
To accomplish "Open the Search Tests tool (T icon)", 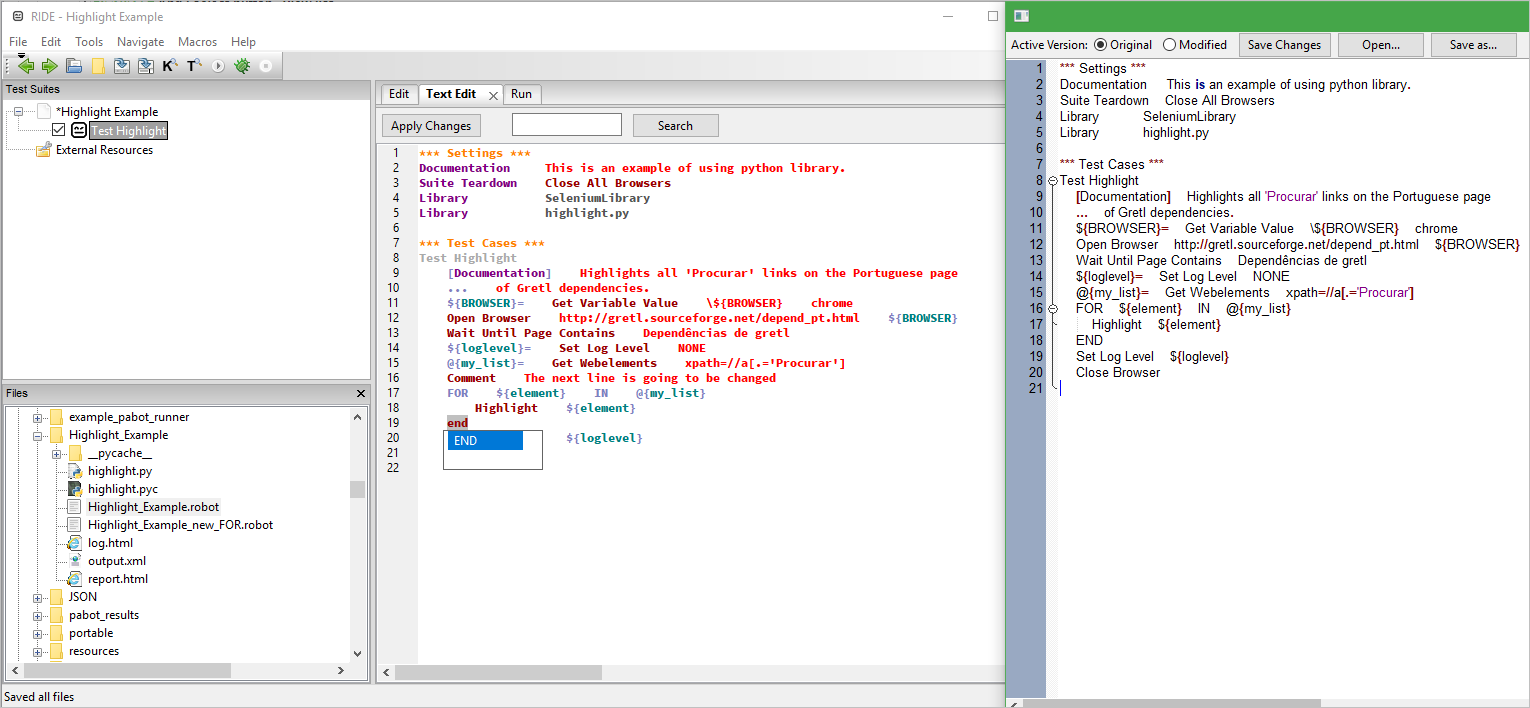I will point(192,66).
